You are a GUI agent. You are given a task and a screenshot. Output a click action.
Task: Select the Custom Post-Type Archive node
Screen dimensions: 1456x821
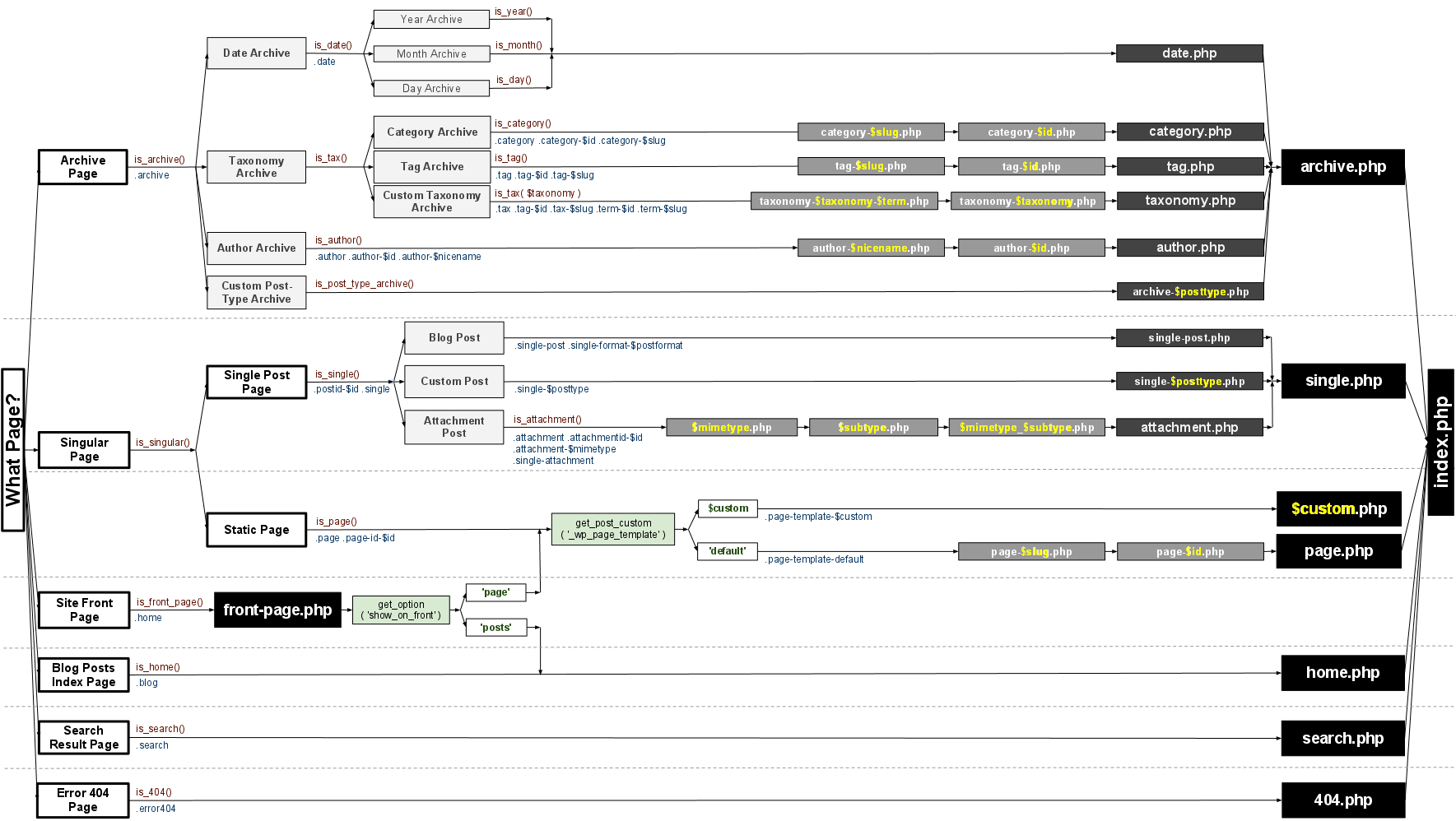(257, 293)
